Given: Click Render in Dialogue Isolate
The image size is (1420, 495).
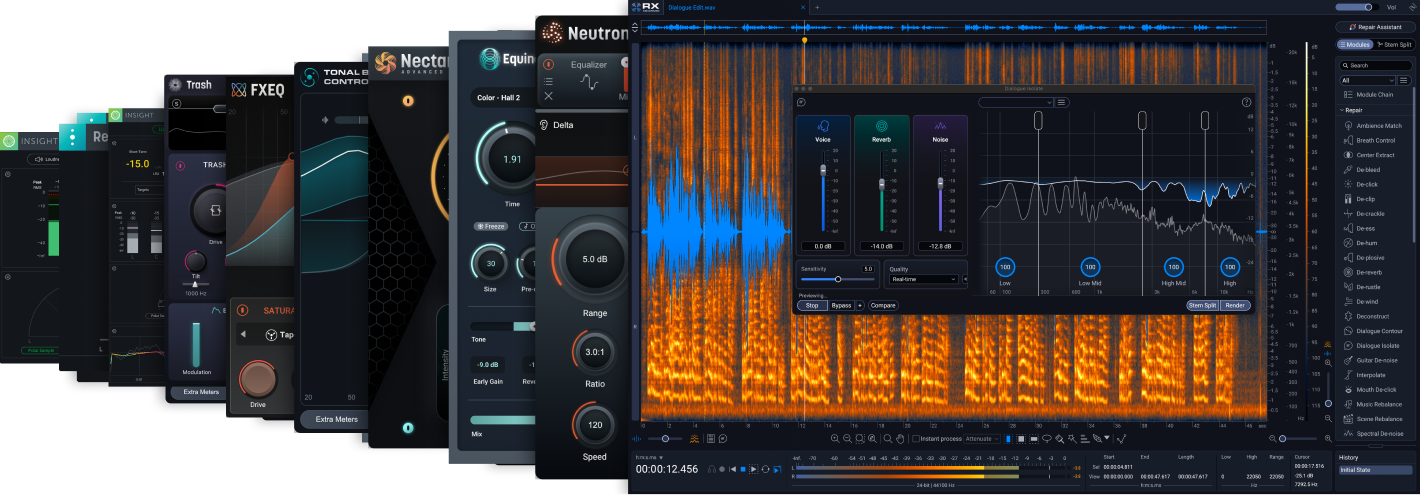Looking at the screenshot, I should 1234,305.
